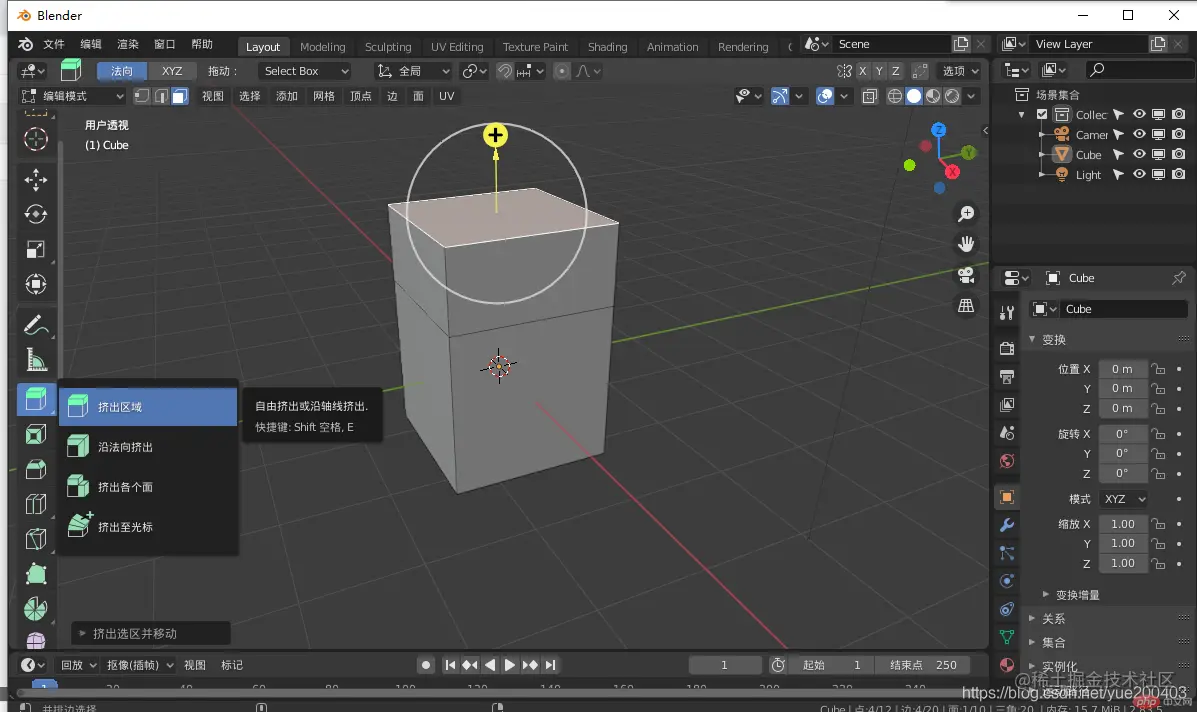Switch to wireframe shading
The width and height of the screenshot is (1197, 712).
click(x=895, y=96)
